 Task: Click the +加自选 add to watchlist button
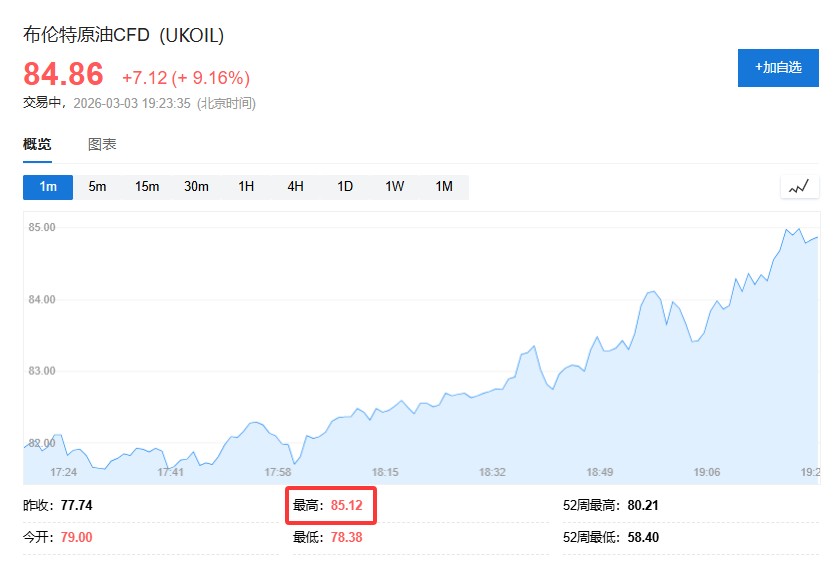[x=778, y=67]
